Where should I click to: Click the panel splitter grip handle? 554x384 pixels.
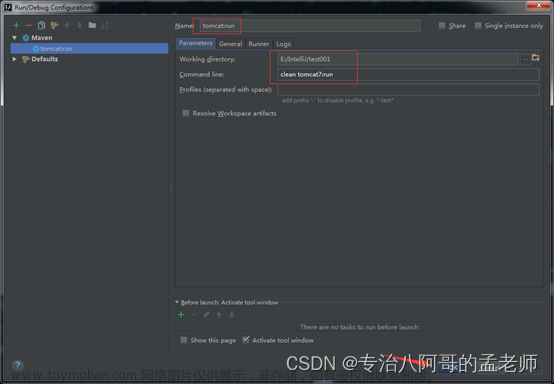[171, 185]
